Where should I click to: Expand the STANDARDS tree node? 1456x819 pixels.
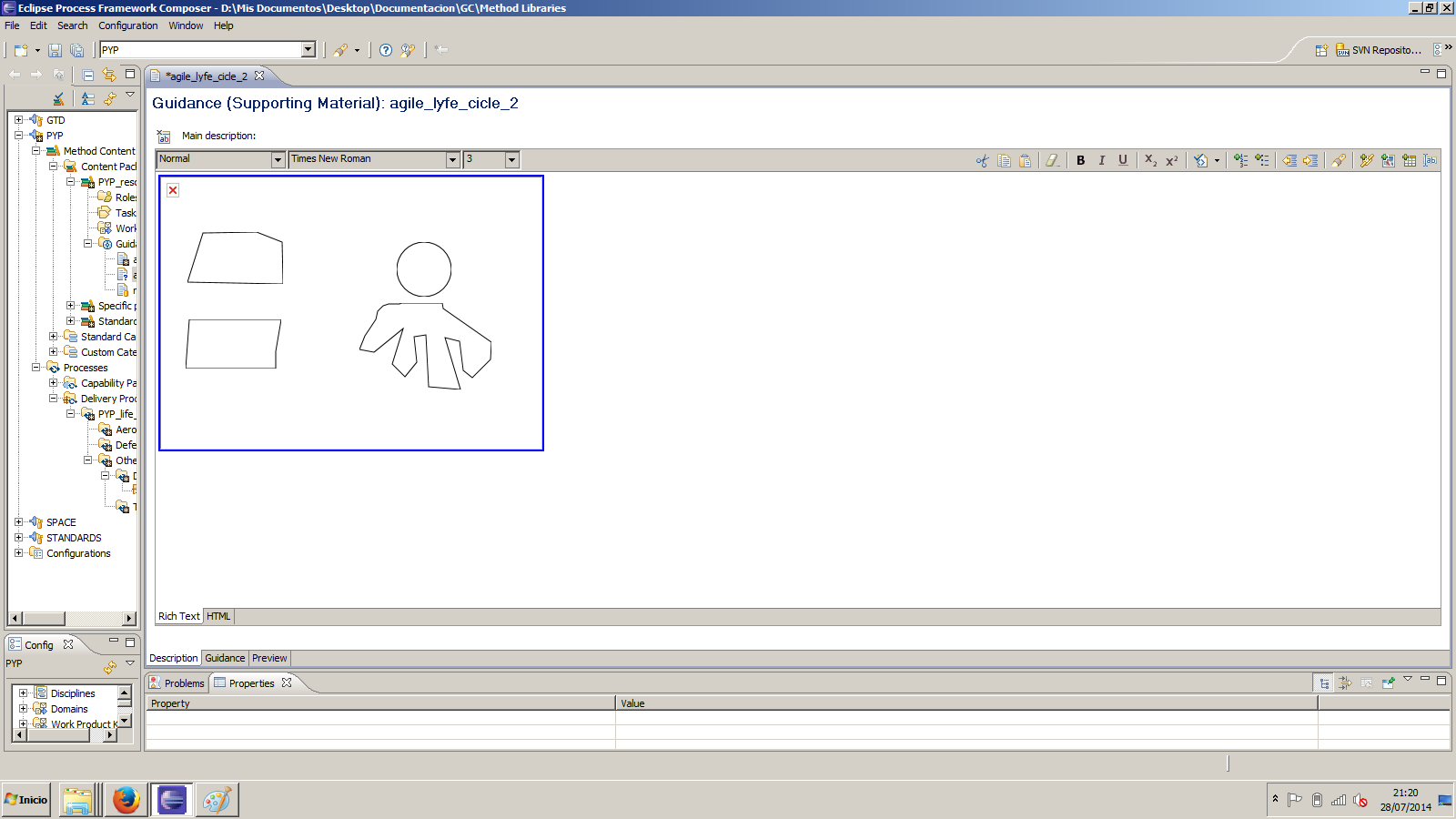coord(18,538)
